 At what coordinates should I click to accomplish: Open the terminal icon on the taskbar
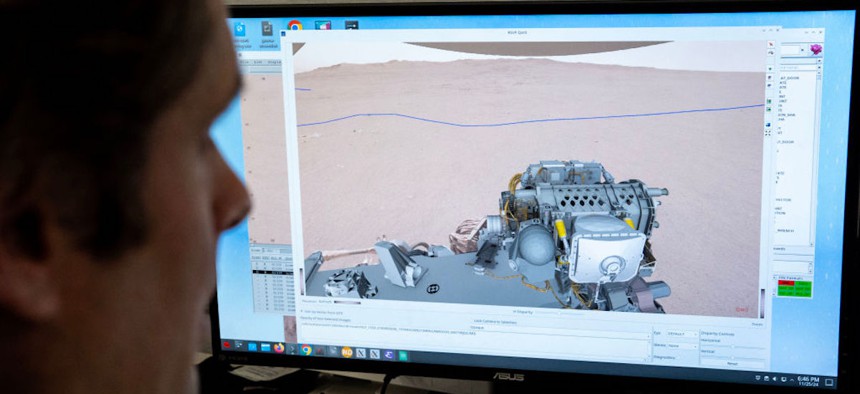click(292, 348)
